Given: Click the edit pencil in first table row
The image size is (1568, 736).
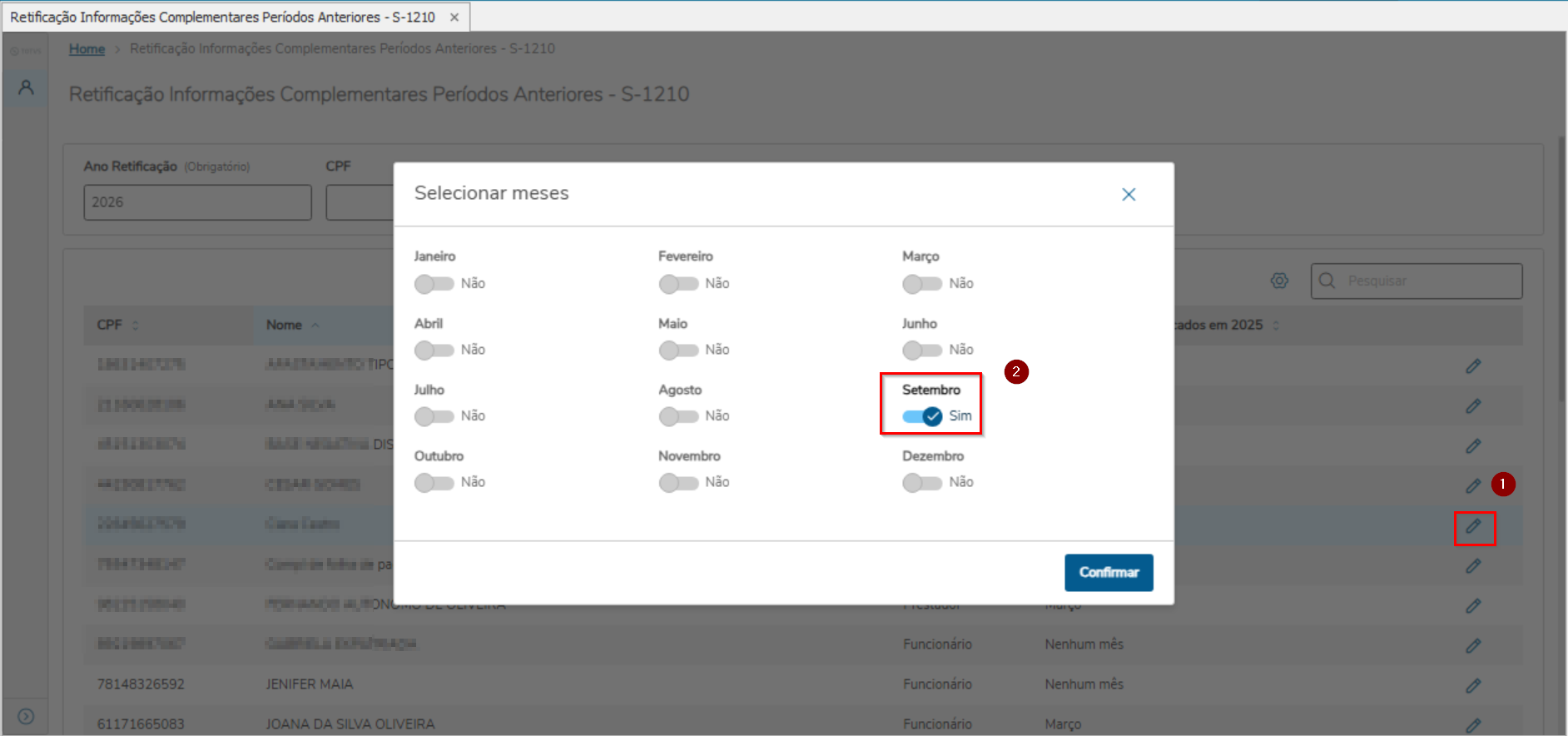Looking at the screenshot, I should (x=1473, y=366).
